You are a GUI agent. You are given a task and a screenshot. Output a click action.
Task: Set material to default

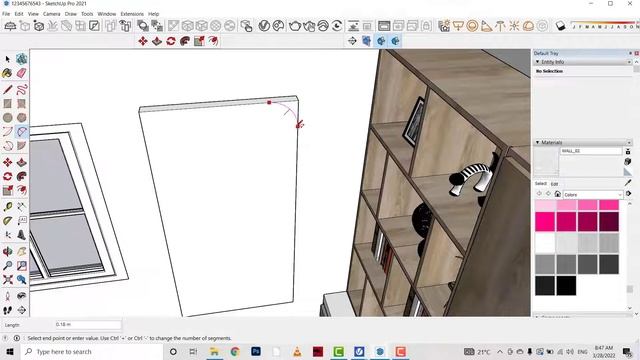(x=628, y=172)
